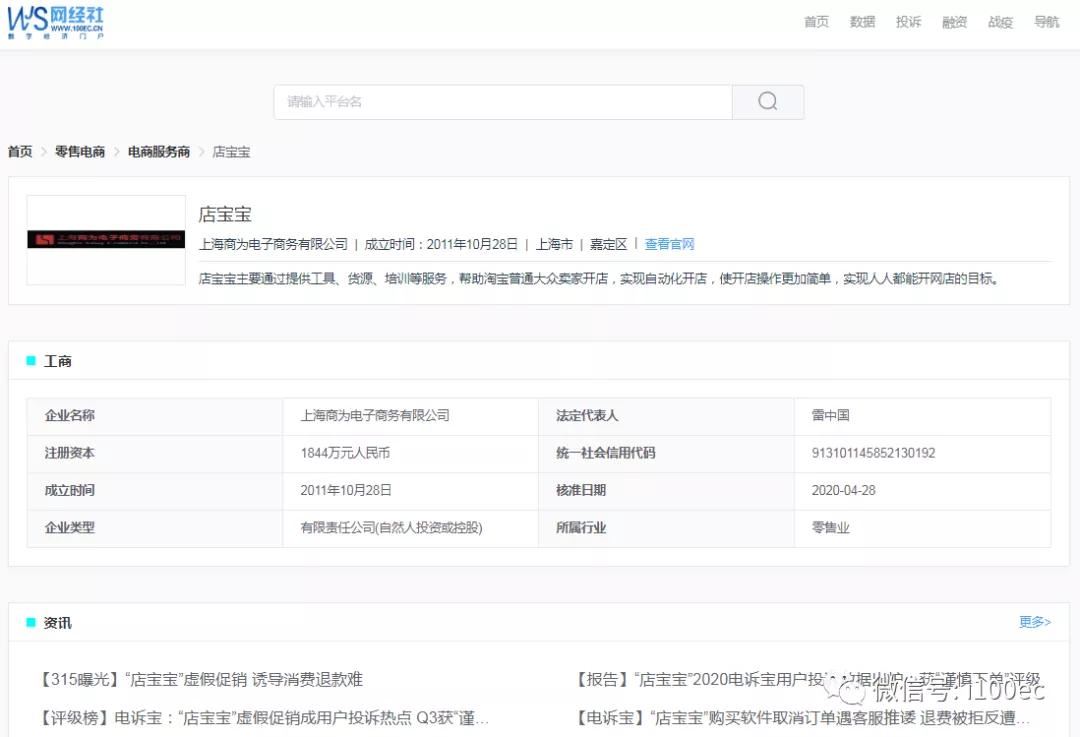The width and height of the screenshot is (1080, 737).
Task: Open the 【电诉宝】购买软件取消订单 article
Action: (x=803, y=718)
